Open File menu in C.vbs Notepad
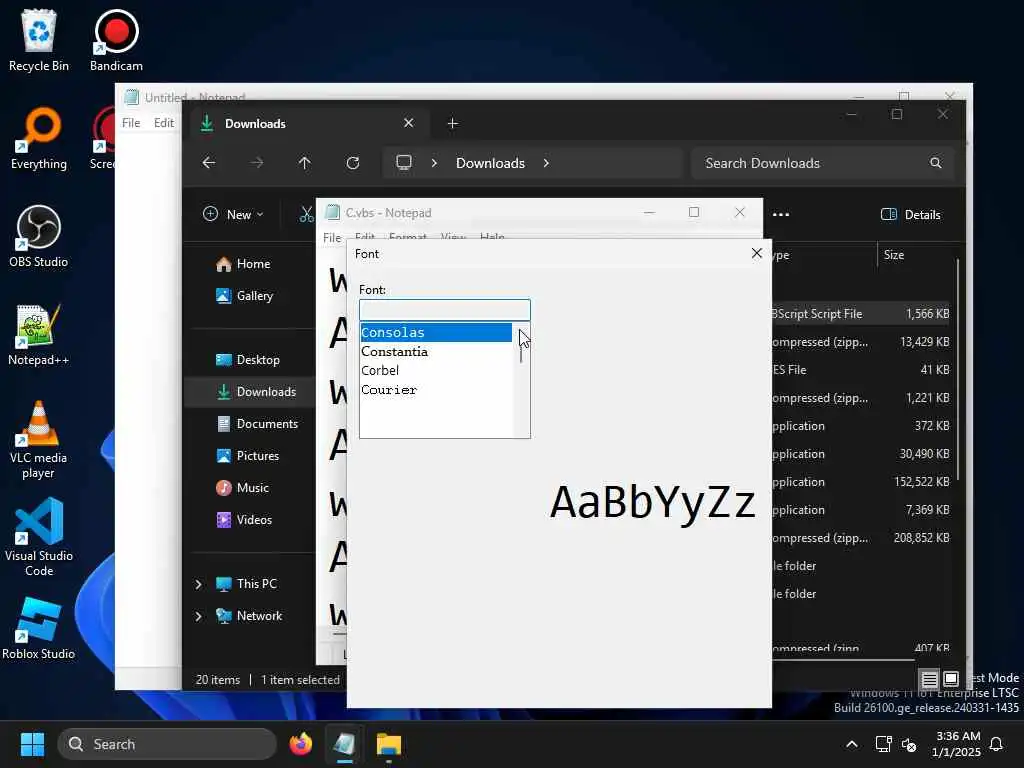Image resolution: width=1024 pixels, height=768 pixels. coord(332,238)
